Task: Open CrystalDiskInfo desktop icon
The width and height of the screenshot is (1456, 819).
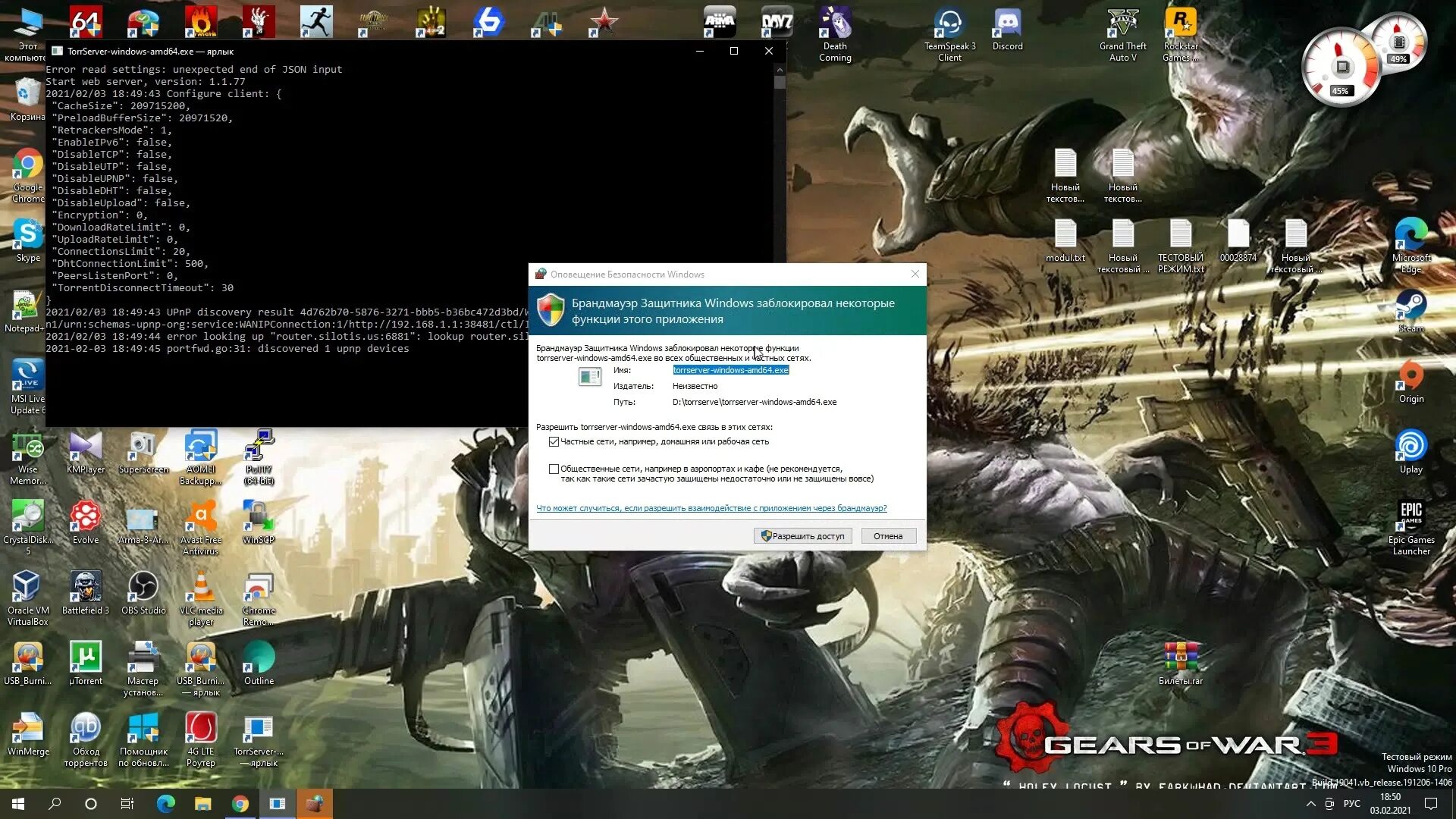Action: (28, 529)
